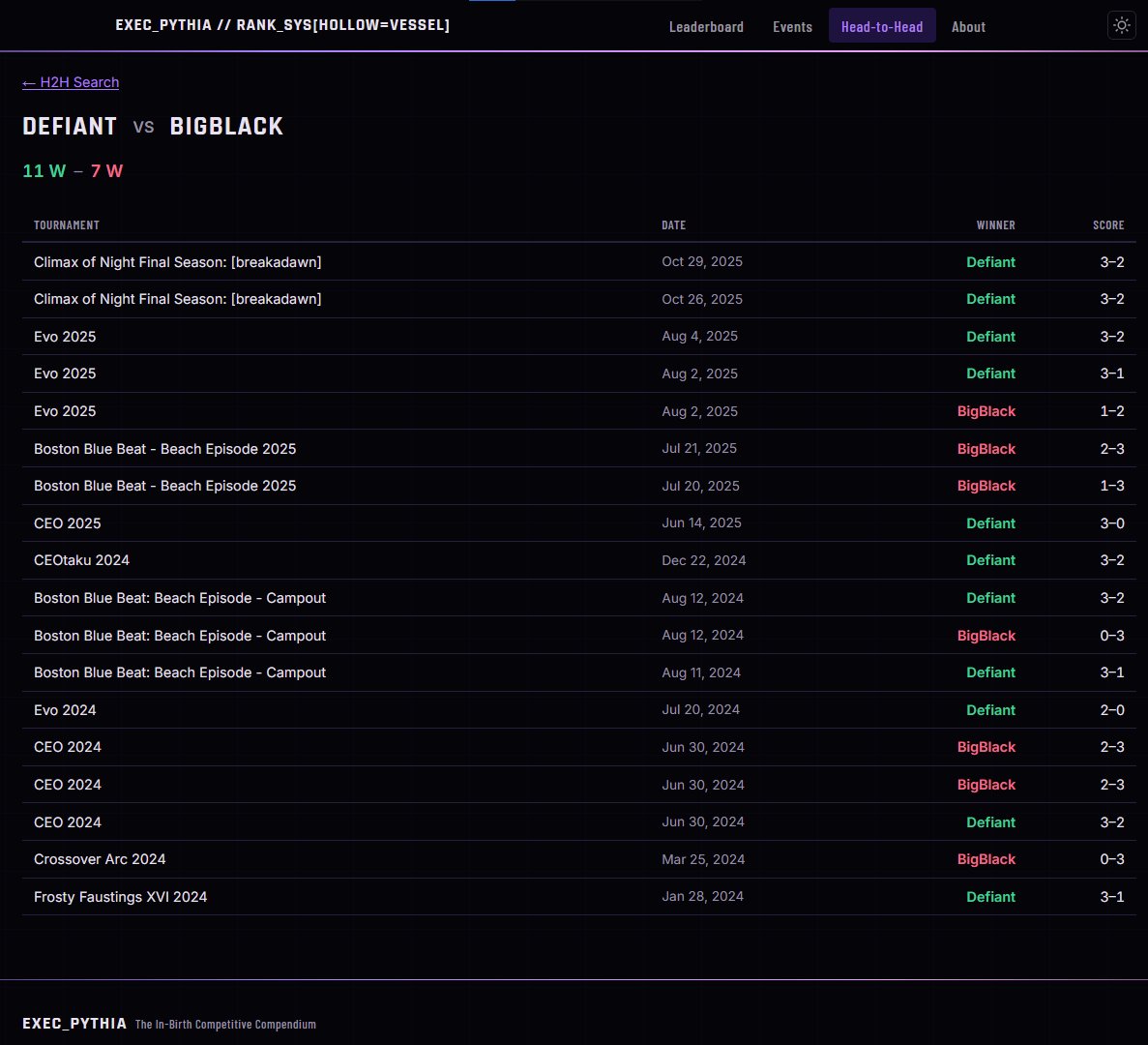This screenshot has width=1148, height=1045.
Task: Select the Climax of Night row dated Oct 26, 2025
Action: click(x=578, y=299)
